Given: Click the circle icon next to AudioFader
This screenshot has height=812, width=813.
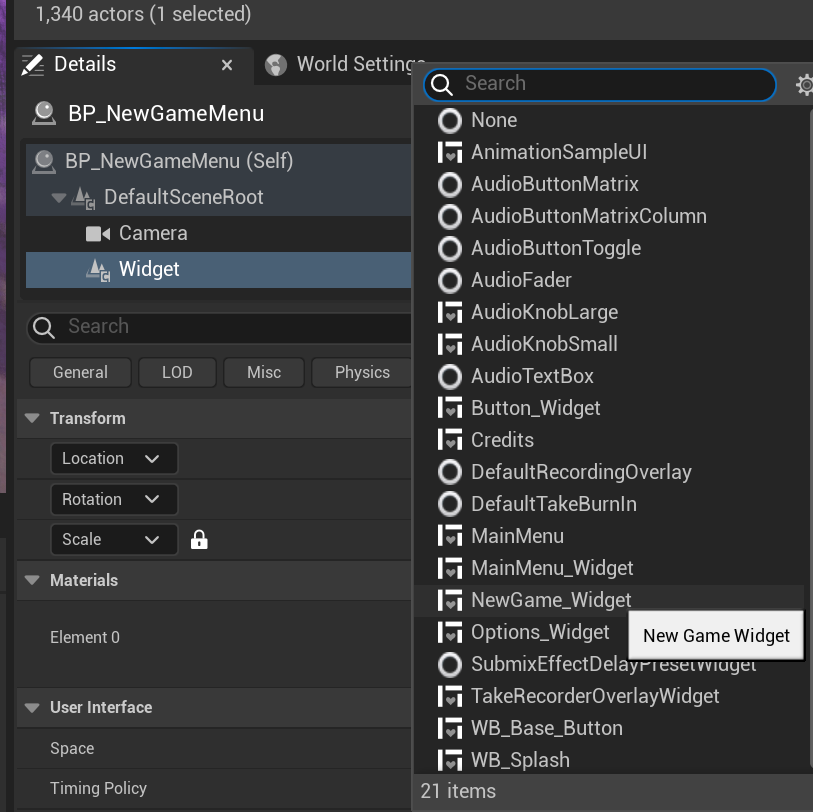Looking at the screenshot, I should [x=450, y=280].
